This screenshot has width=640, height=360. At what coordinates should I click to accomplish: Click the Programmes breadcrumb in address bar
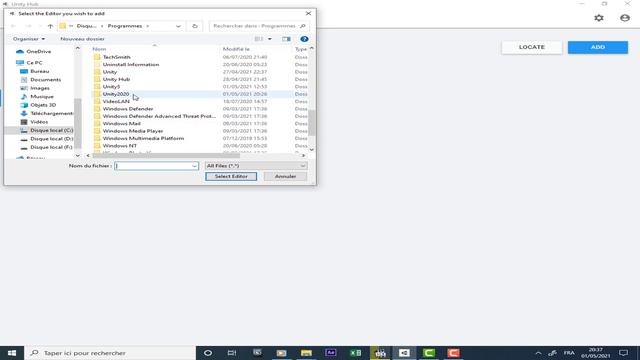pyautogui.click(x=125, y=26)
